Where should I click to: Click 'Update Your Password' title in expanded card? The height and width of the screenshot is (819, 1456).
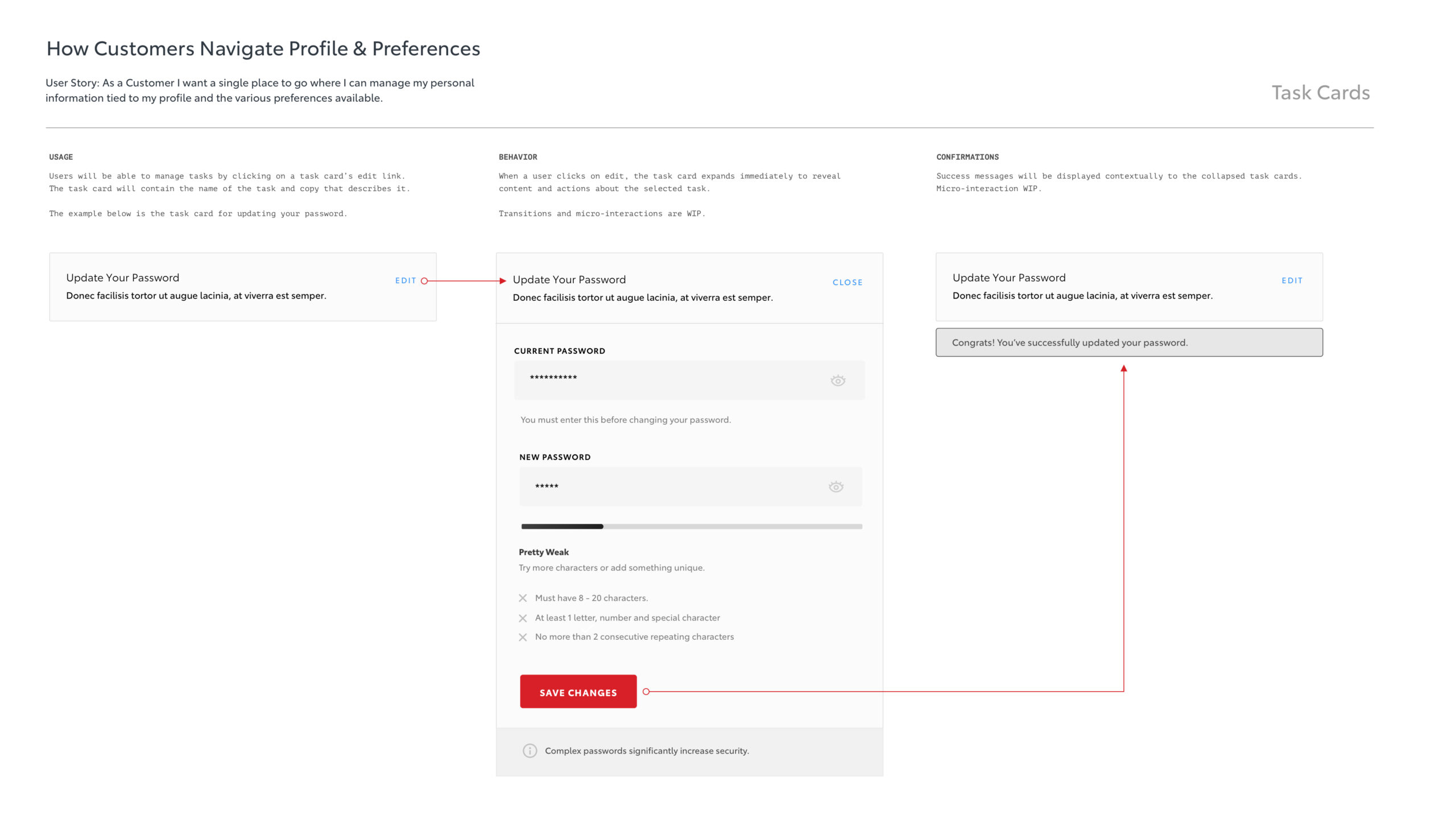pos(569,279)
